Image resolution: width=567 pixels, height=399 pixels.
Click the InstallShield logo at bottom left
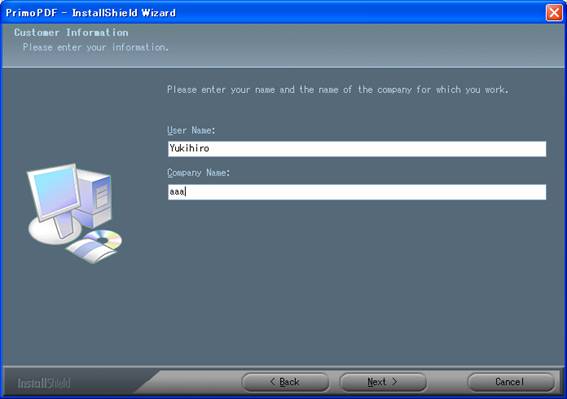44,383
